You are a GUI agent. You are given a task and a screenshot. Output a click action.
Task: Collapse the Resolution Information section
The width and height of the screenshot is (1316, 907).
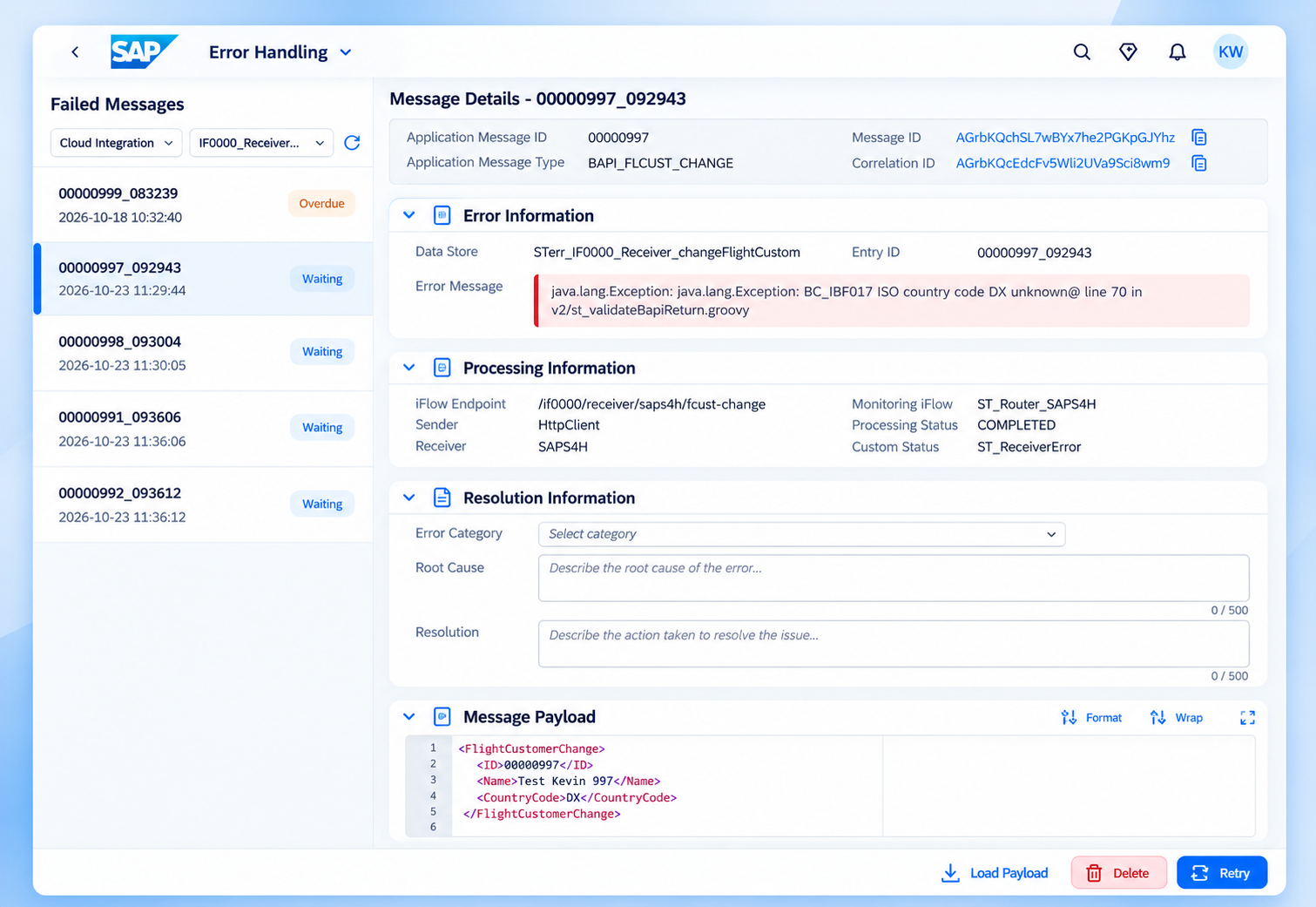click(x=408, y=497)
